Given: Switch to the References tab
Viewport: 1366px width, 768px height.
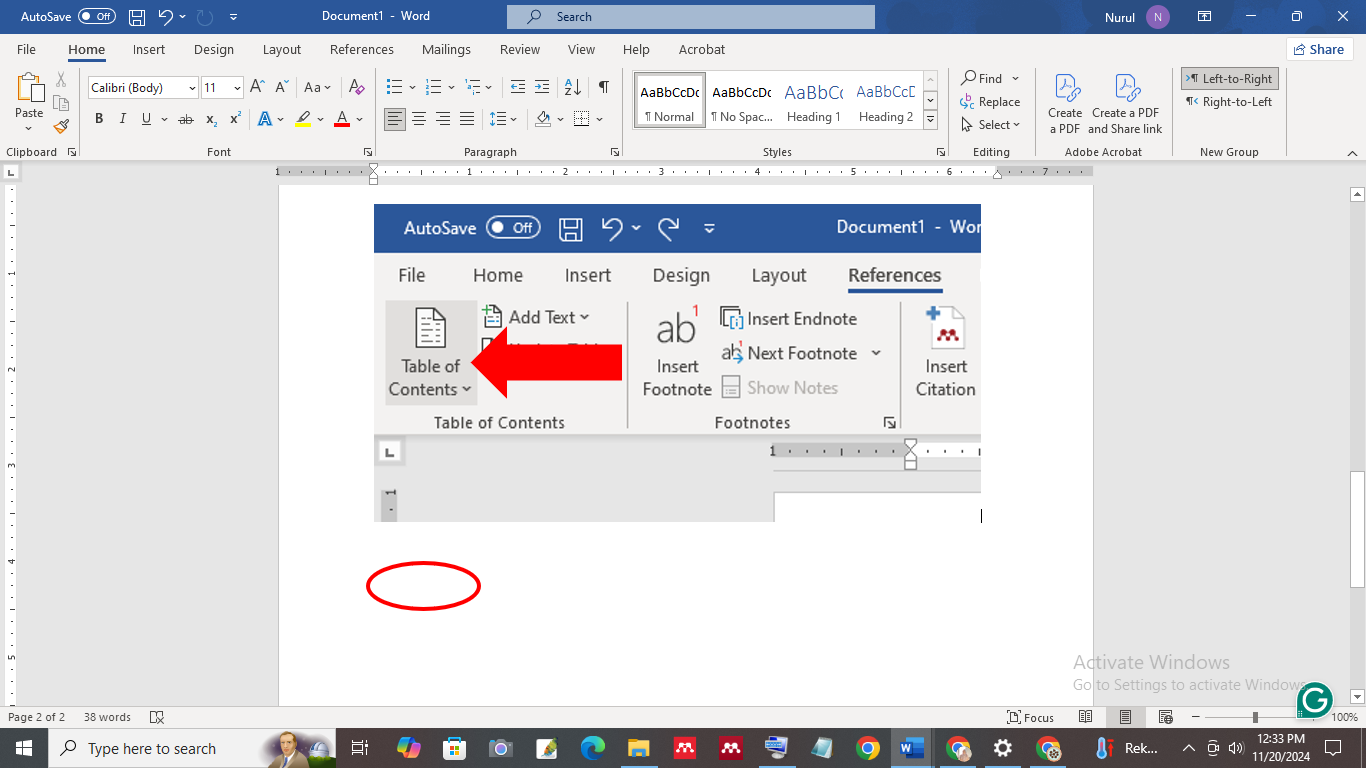Looking at the screenshot, I should pyautogui.click(x=362, y=49).
